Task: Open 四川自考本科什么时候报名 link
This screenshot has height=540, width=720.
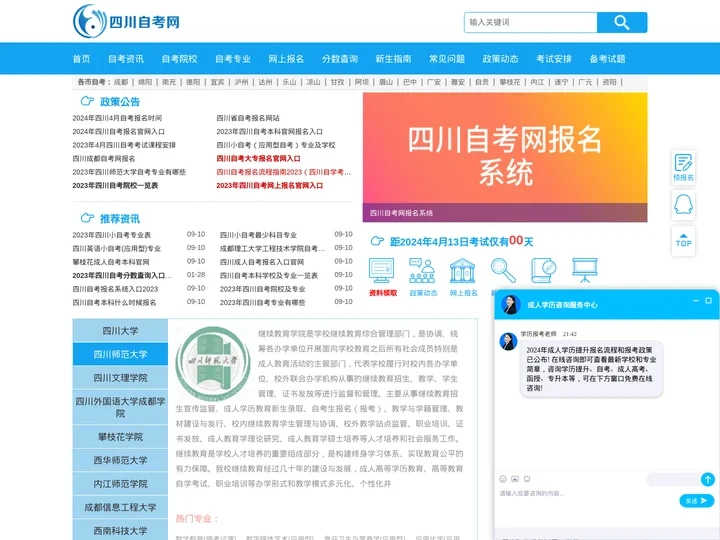Action: pyautogui.click(x=114, y=303)
